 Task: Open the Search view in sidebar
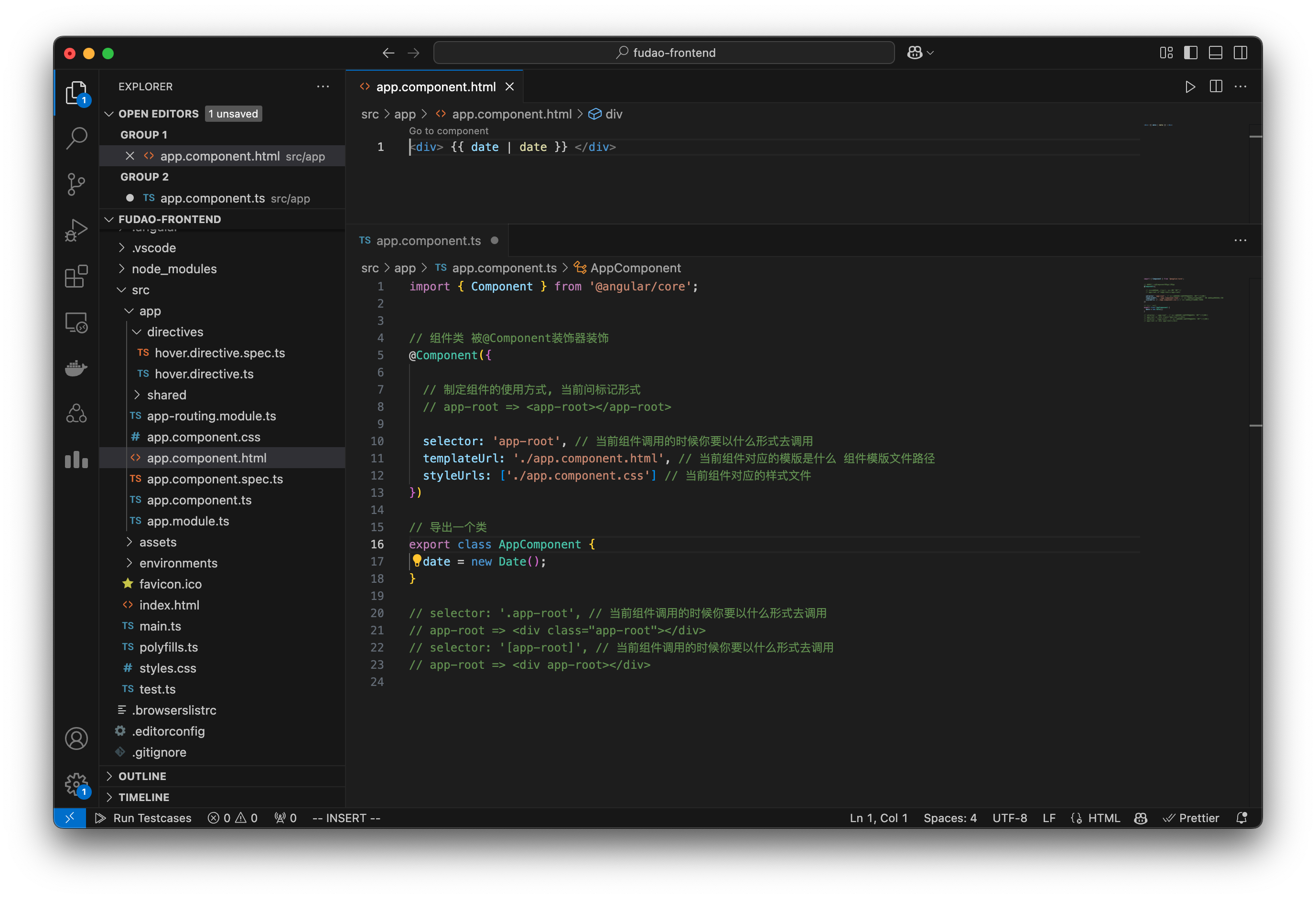(76, 138)
